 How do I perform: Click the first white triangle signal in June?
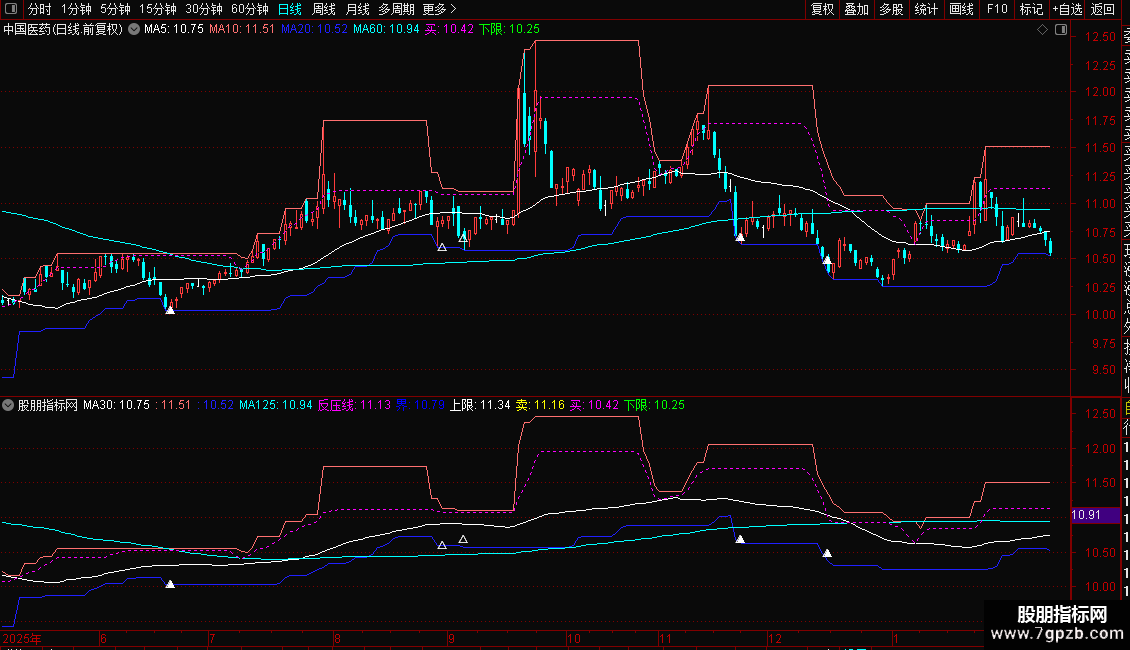[170, 310]
